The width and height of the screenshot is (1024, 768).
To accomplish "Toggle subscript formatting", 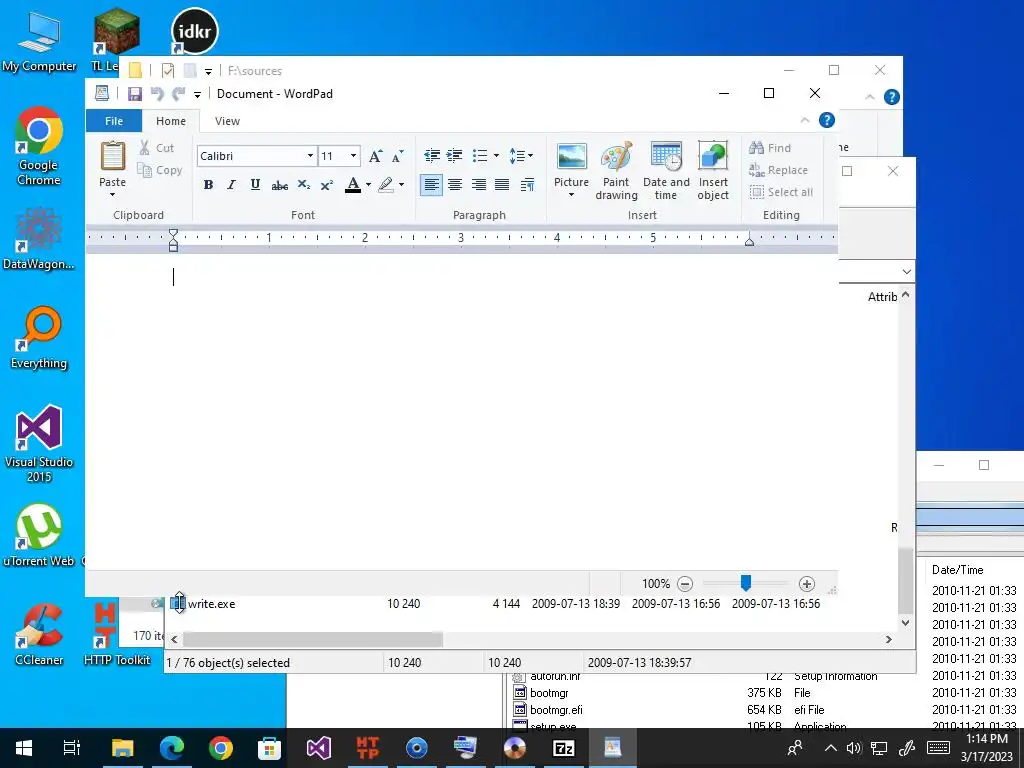I will [304, 185].
